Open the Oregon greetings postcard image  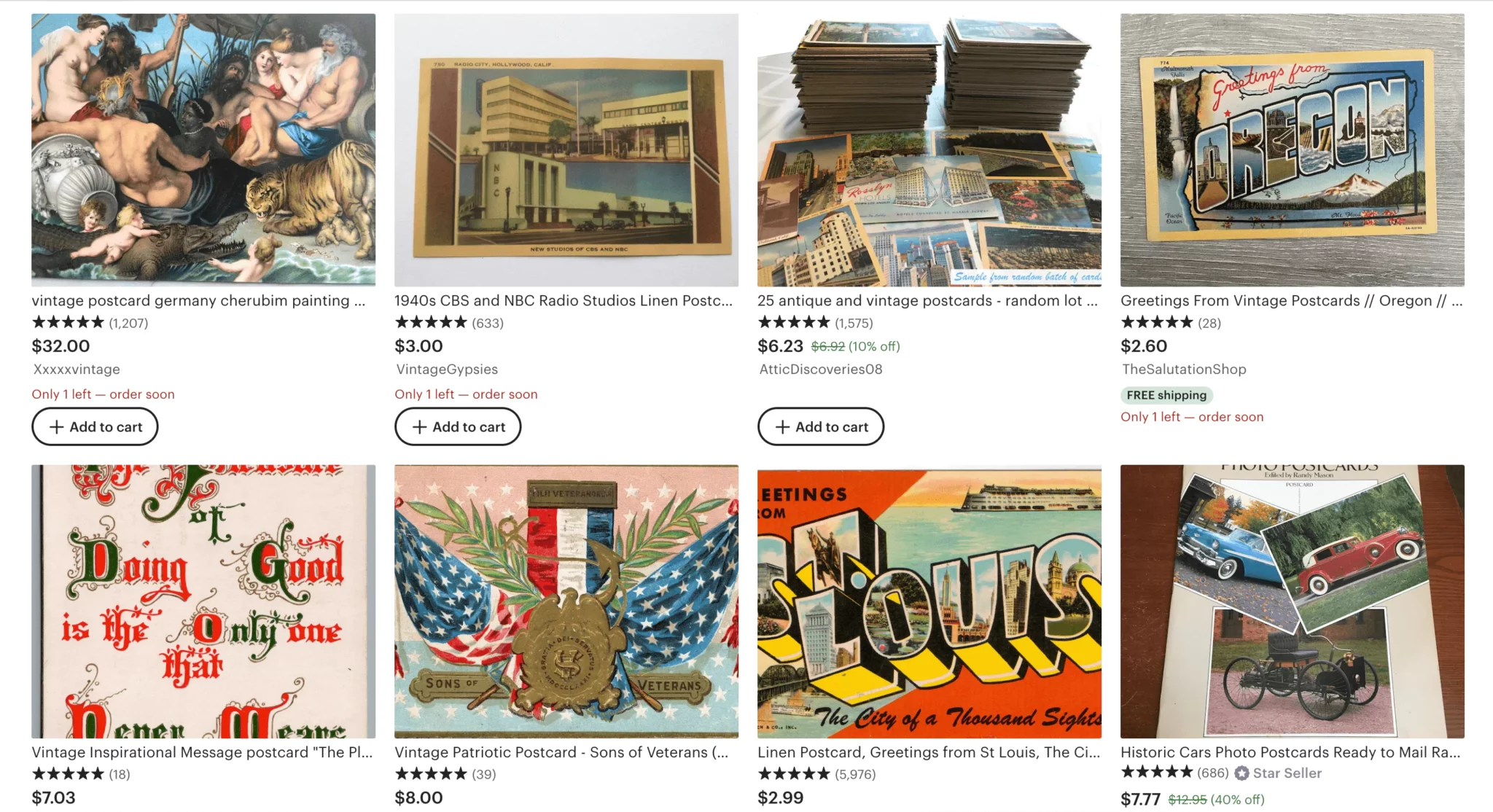tap(1292, 150)
